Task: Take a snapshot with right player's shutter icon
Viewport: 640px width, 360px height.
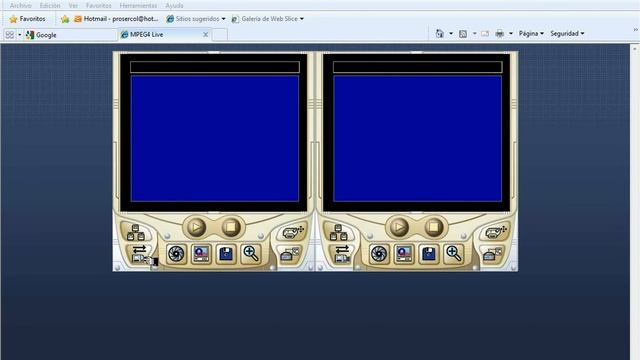Action: (x=379, y=254)
